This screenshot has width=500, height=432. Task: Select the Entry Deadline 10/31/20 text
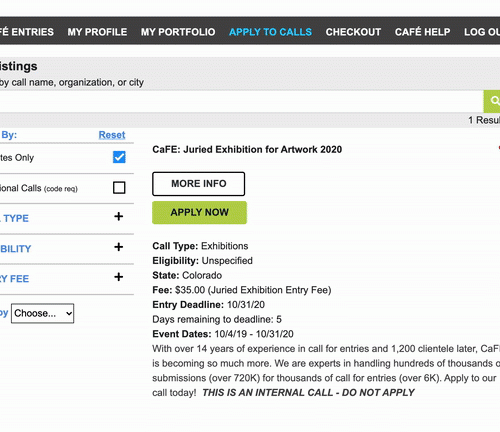click(208, 305)
